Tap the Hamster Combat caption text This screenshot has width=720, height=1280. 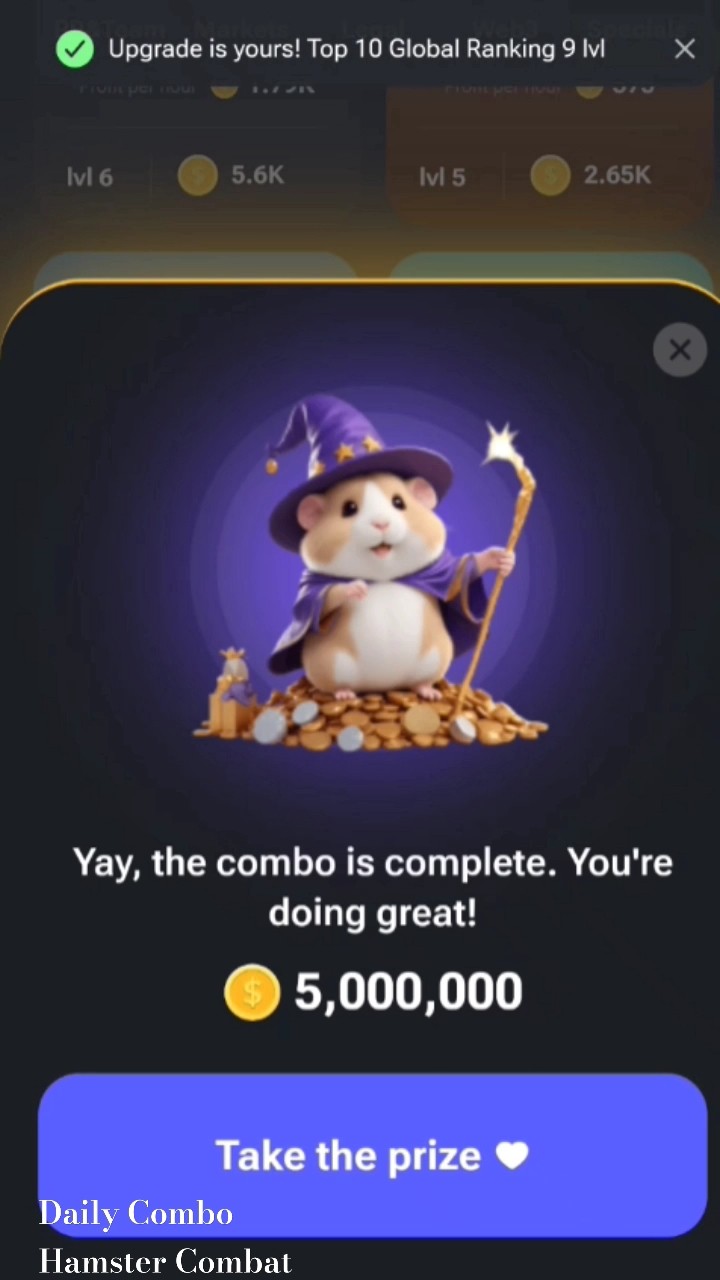tap(165, 1261)
